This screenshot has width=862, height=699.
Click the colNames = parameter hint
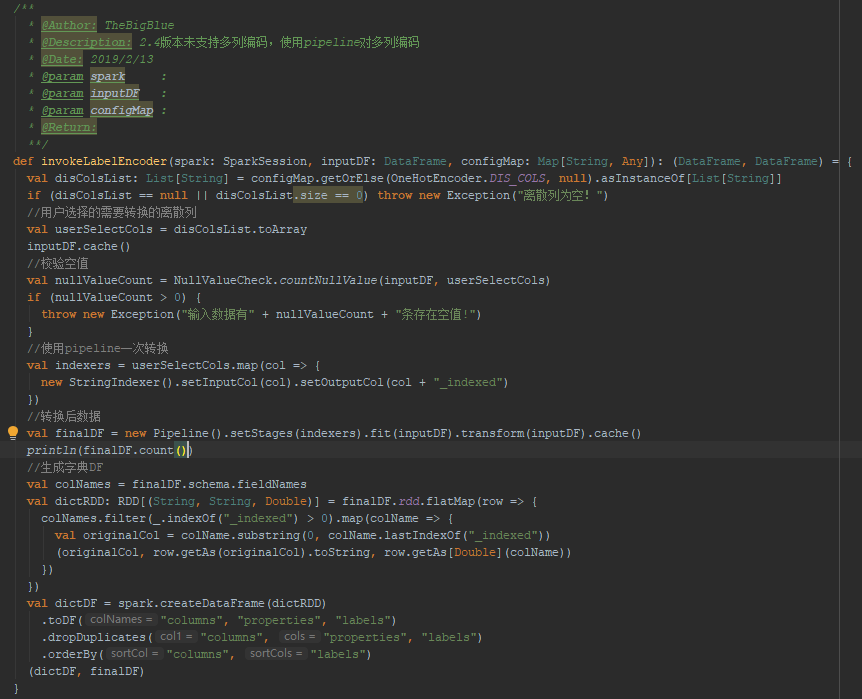click(121, 619)
